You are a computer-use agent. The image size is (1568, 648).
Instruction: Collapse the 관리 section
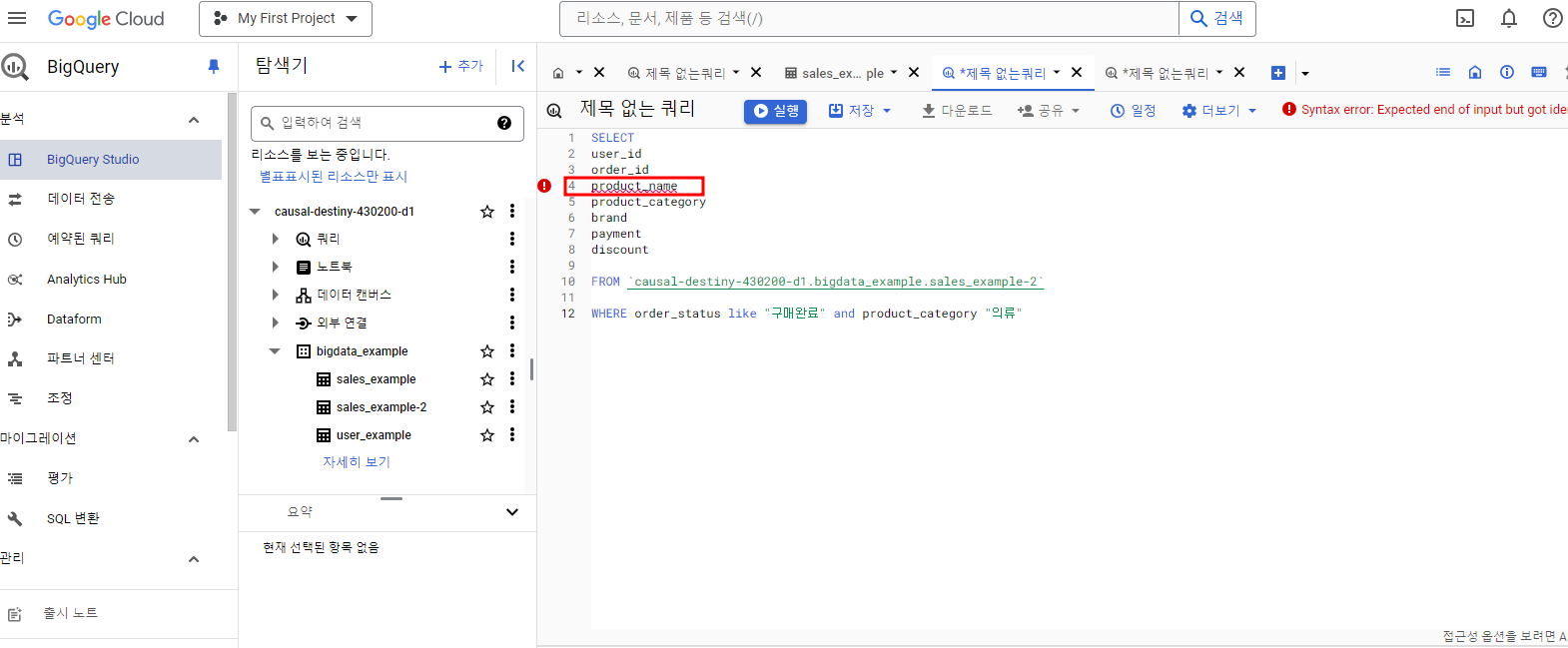point(194,559)
